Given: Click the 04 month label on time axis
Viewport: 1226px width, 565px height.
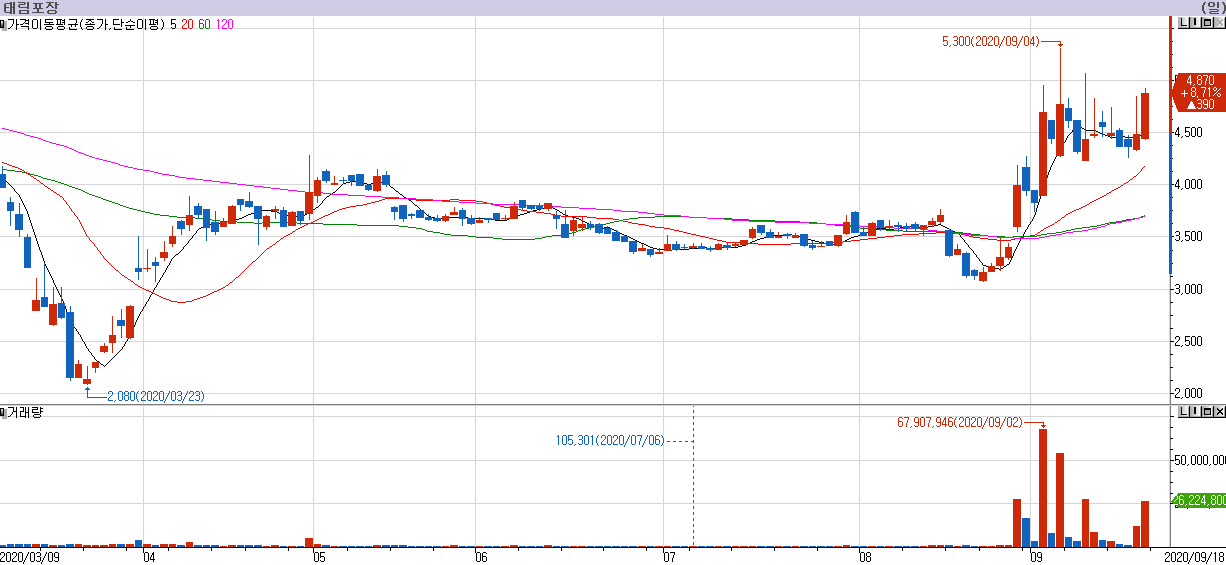Looking at the screenshot, I should [149, 556].
